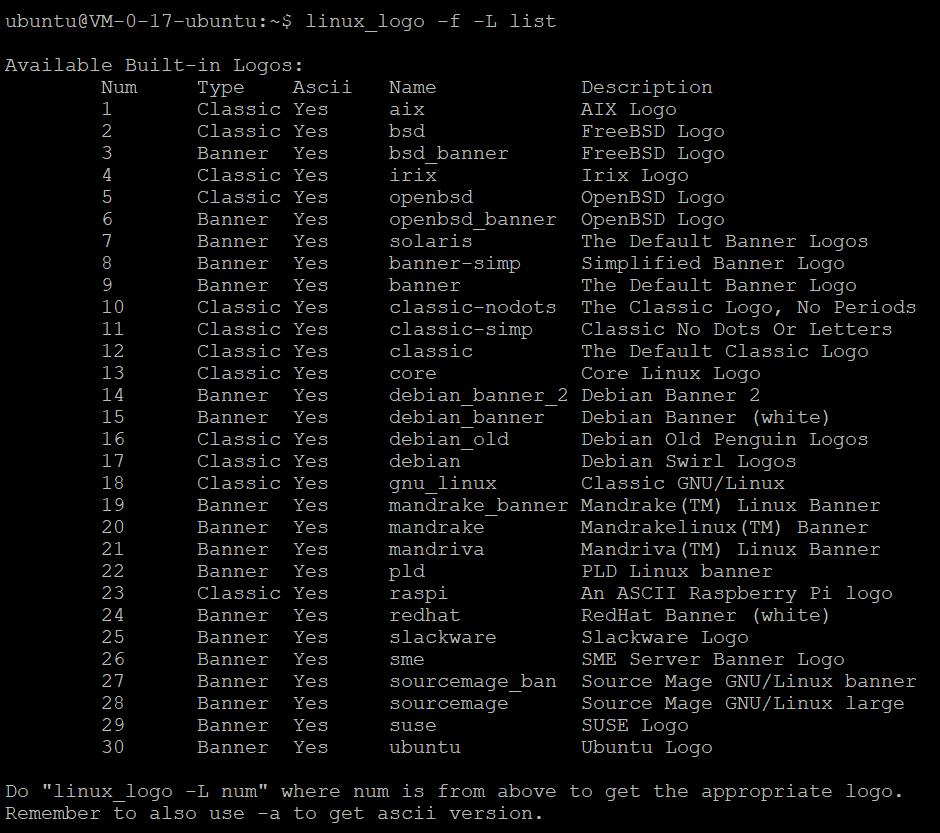Click the 'slackware' logo name
Image resolution: width=940 pixels, height=833 pixels.
point(442,638)
